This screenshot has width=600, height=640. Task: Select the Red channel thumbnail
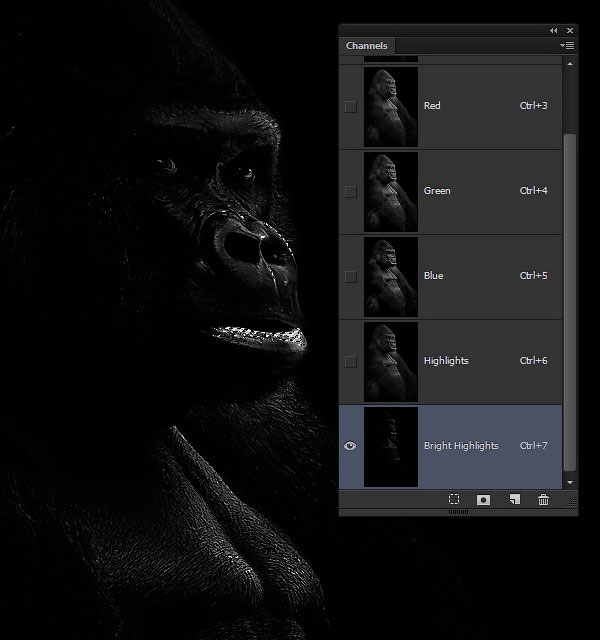[x=391, y=107]
